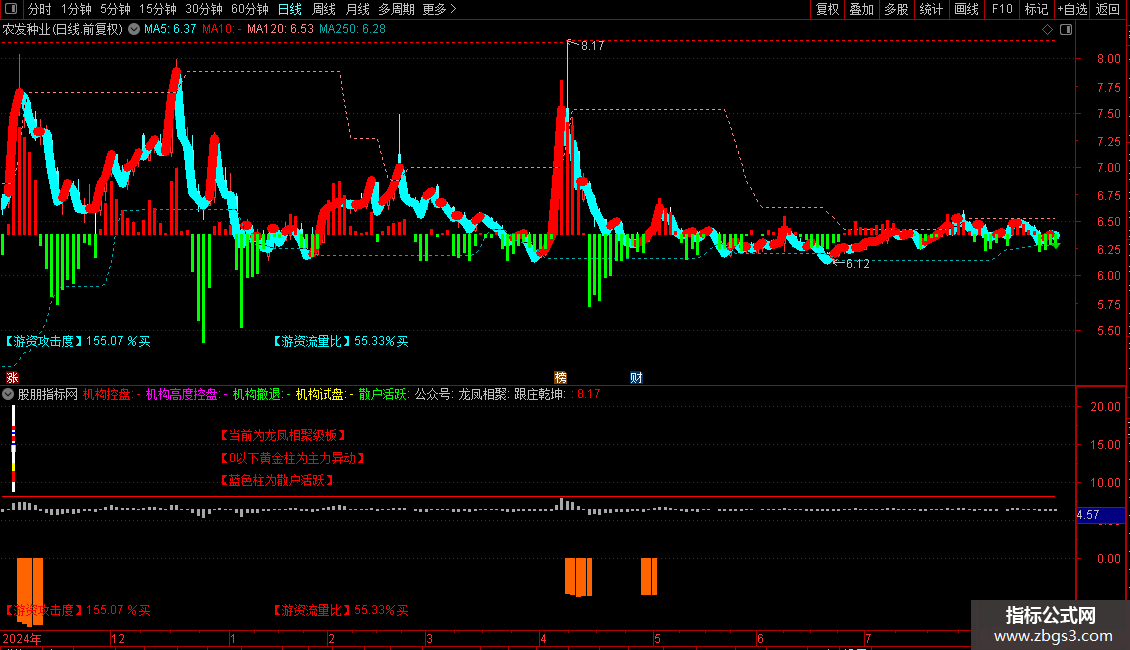Click the 6.12 low price label

click(857, 264)
